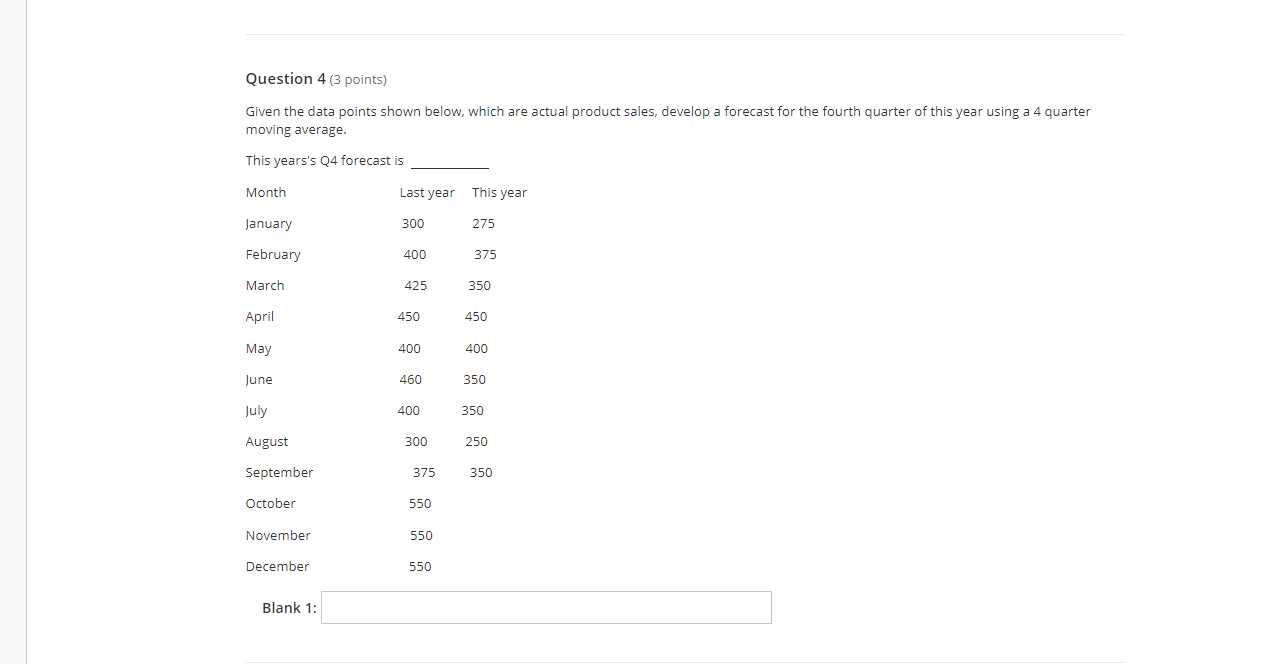Select the February row label
The height and width of the screenshot is (664, 1264).
273,254
